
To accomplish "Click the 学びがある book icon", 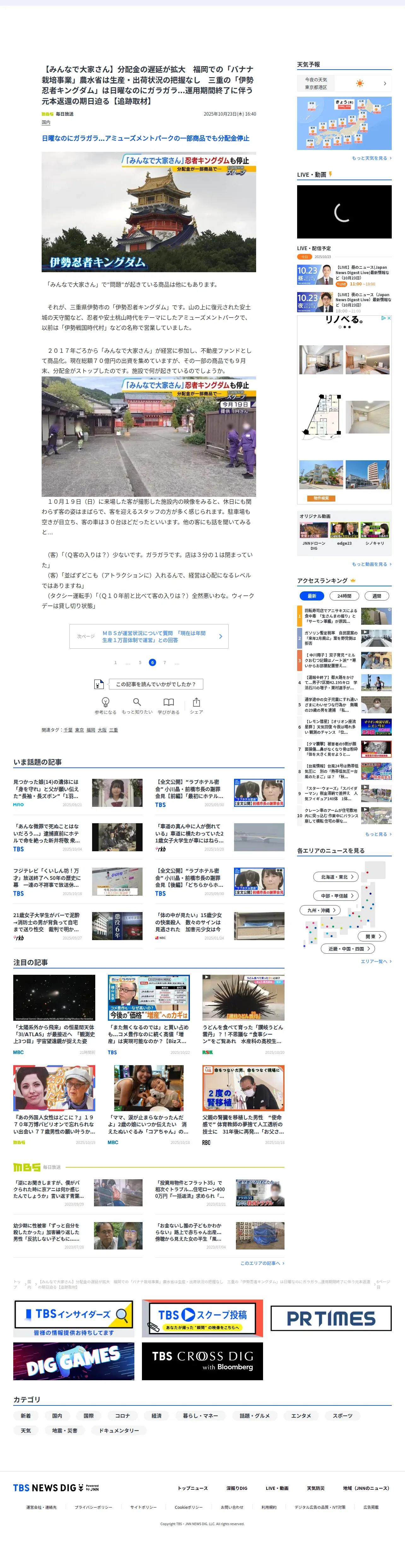I will click(169, 702).
